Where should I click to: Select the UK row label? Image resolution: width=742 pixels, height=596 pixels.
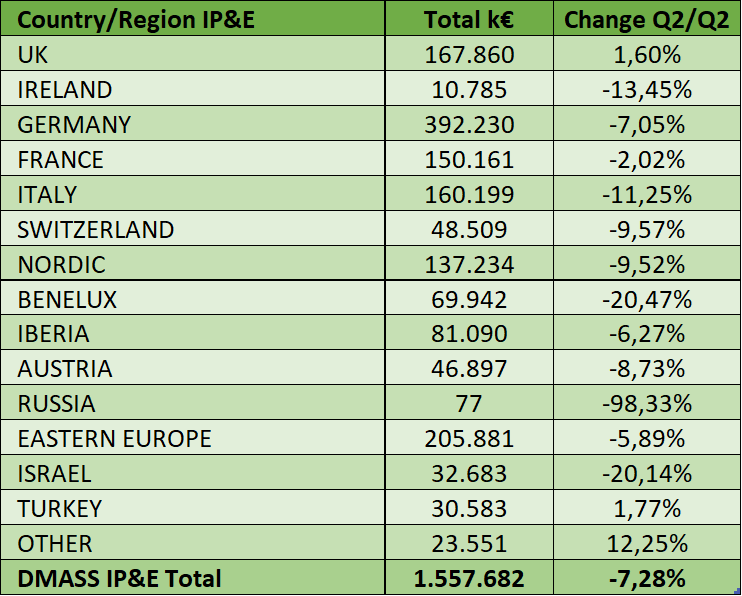tap(33, 55)
